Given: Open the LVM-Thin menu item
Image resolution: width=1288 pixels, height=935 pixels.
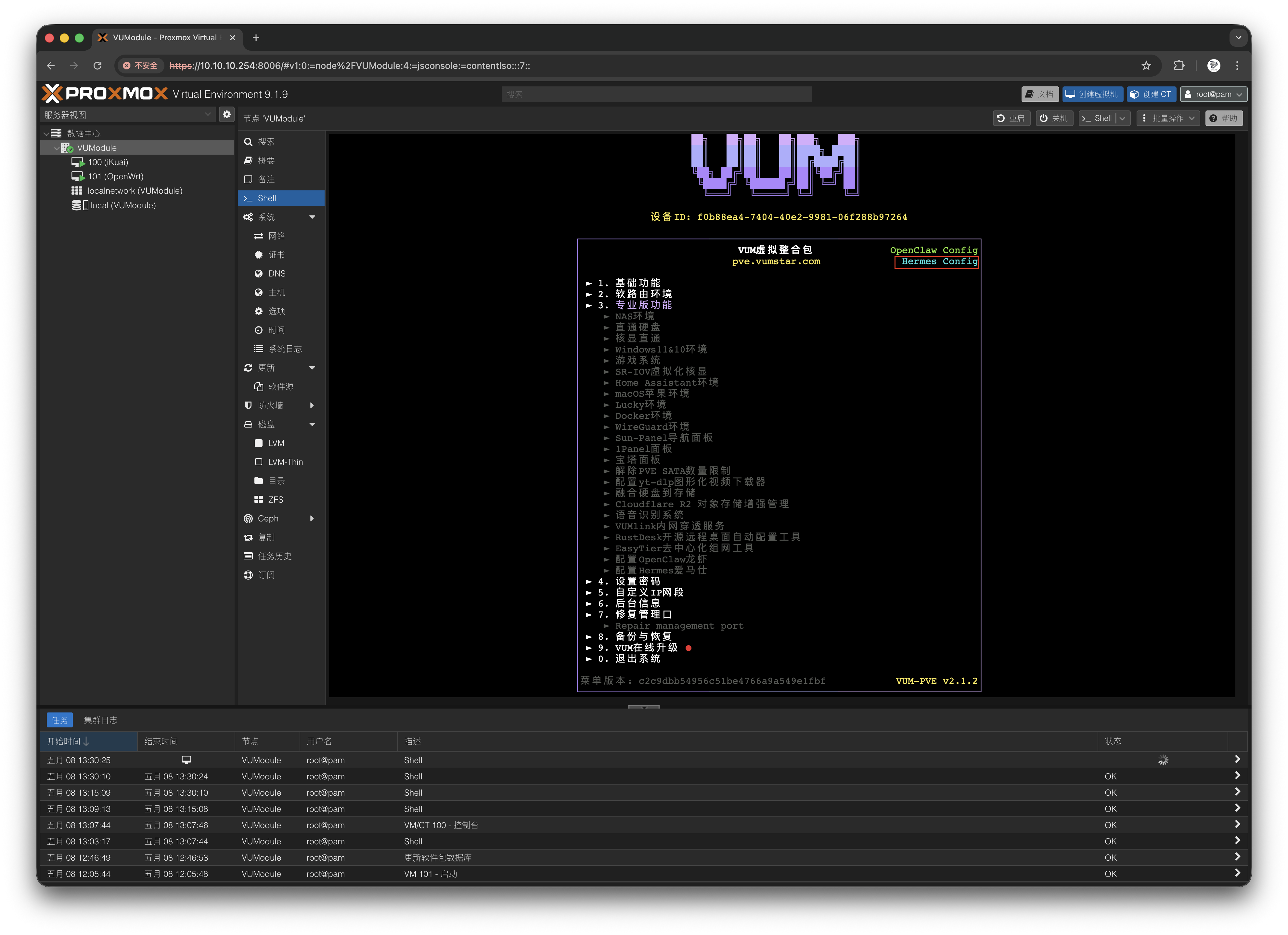Looking at the screenshot, I should [281, 462].
